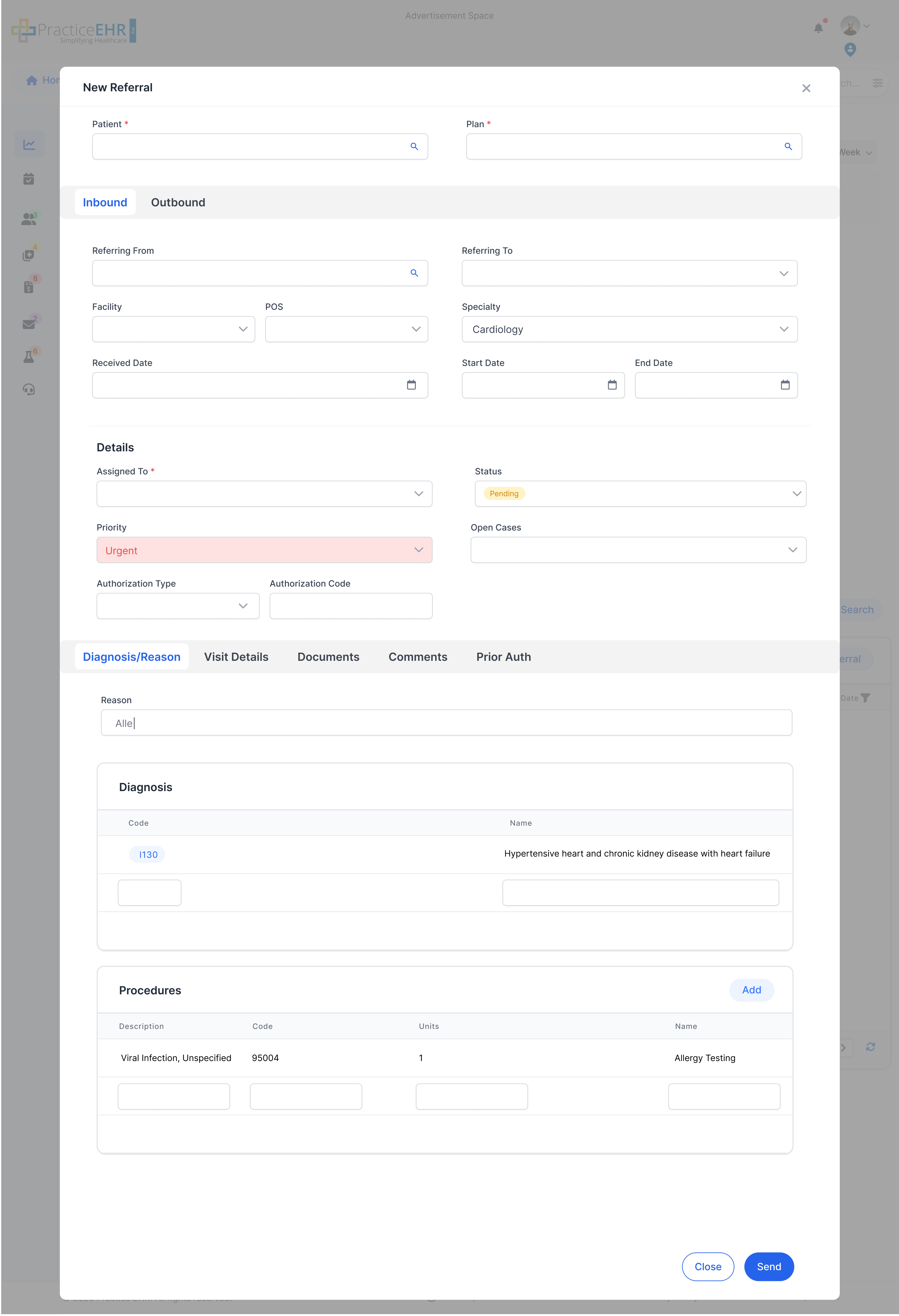Switch the referral to Outbound
Image resolution: width=899 pixels, height=1316 pixels.
[178, 202]
